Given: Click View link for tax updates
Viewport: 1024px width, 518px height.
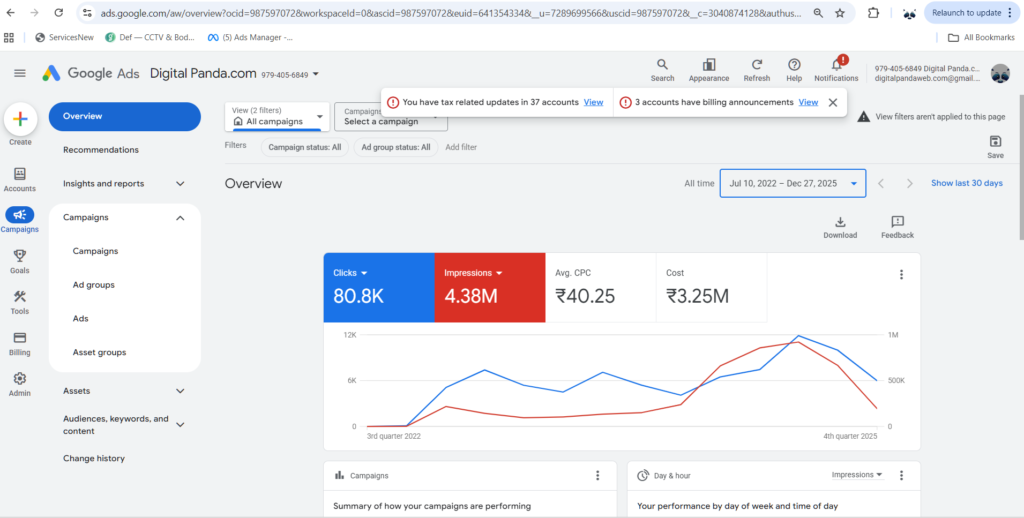Looking at the screenshot, I should point(593,102).
